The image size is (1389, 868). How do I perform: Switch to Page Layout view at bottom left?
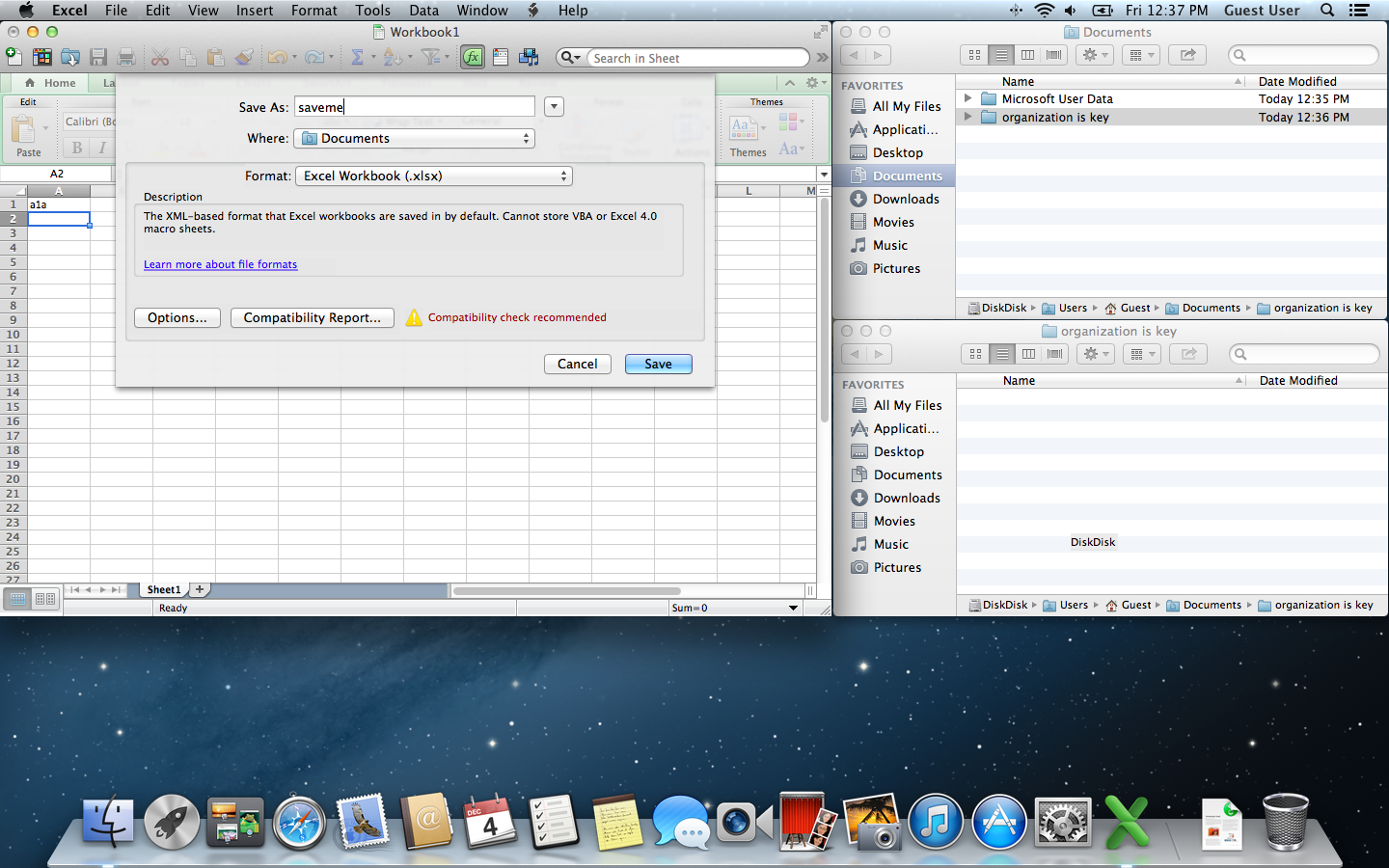45,599
